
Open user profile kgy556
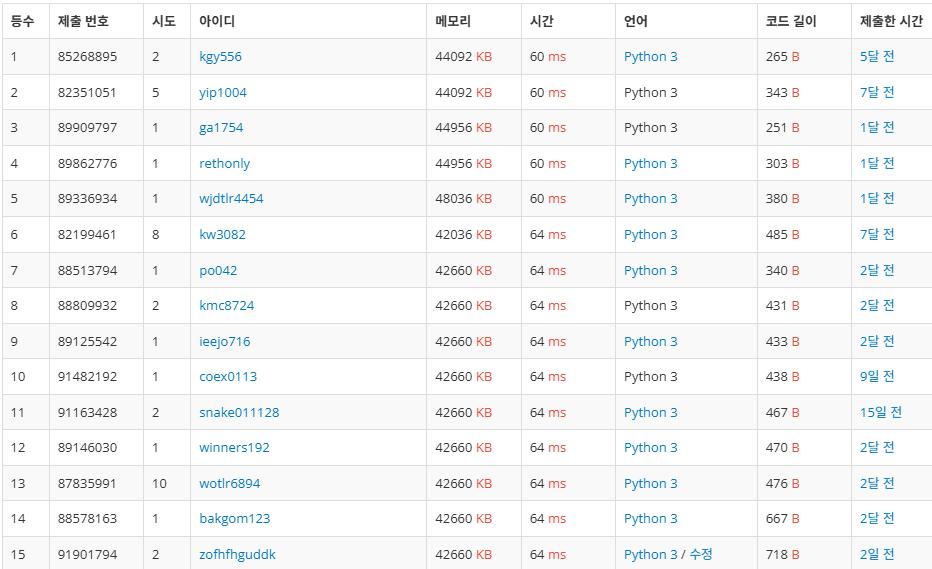(x=220, y=57)
